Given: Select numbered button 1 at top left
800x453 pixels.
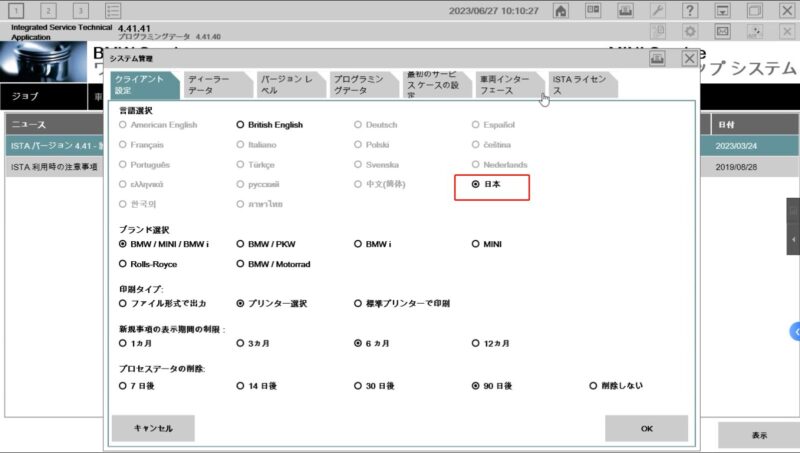Looking at the screenshot, I should tap(16, 11).
